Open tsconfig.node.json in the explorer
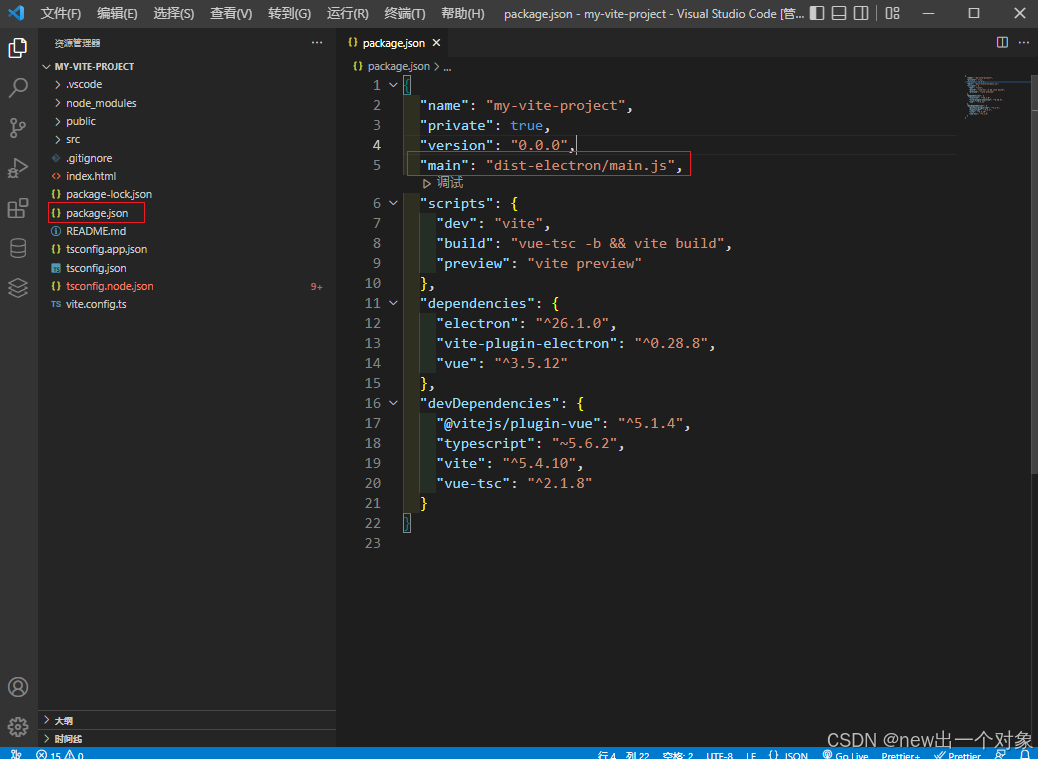The height and width of the screenshot is (759, 1038). [187, 287]
